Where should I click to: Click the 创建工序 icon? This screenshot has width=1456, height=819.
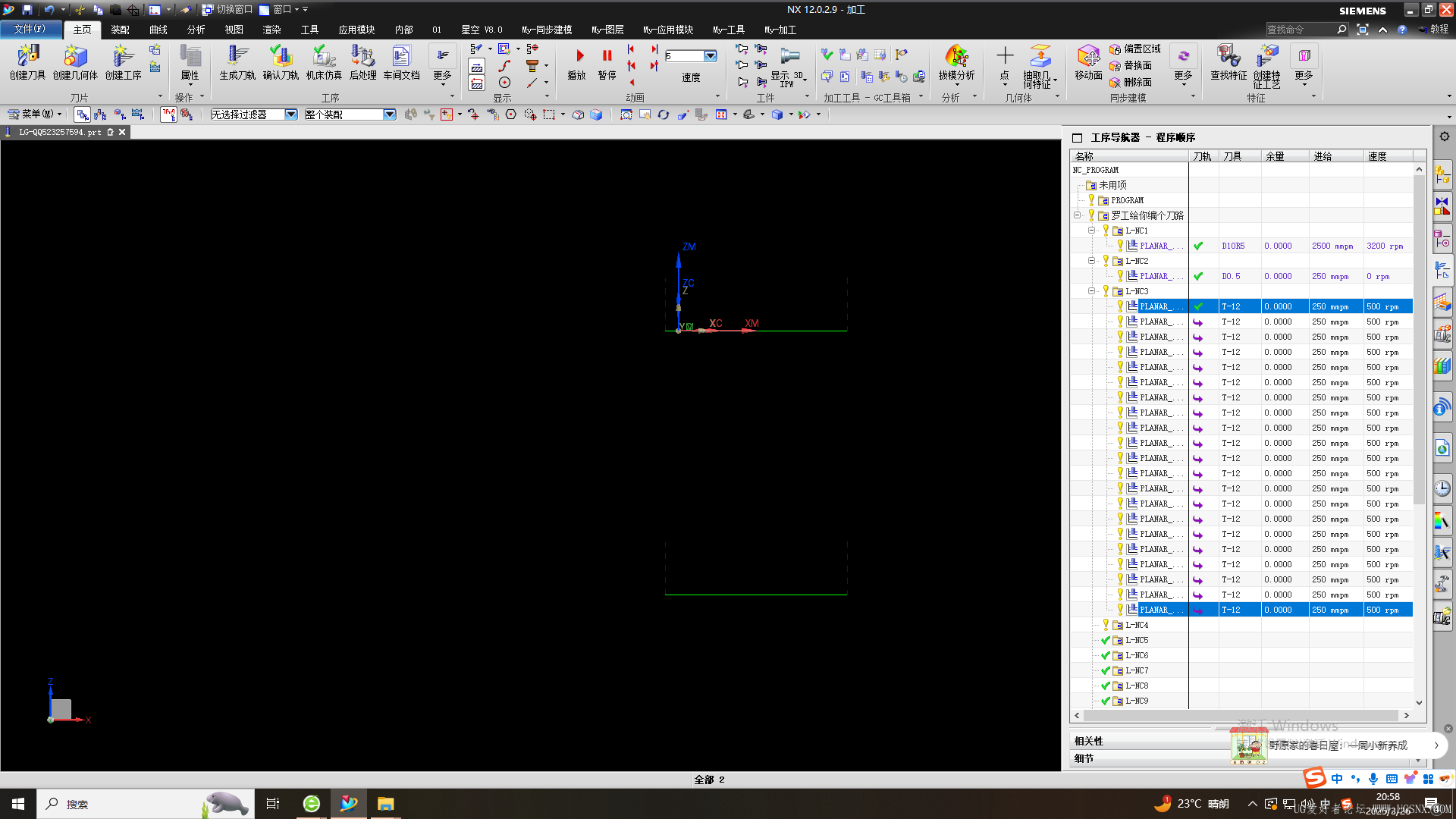123,62
